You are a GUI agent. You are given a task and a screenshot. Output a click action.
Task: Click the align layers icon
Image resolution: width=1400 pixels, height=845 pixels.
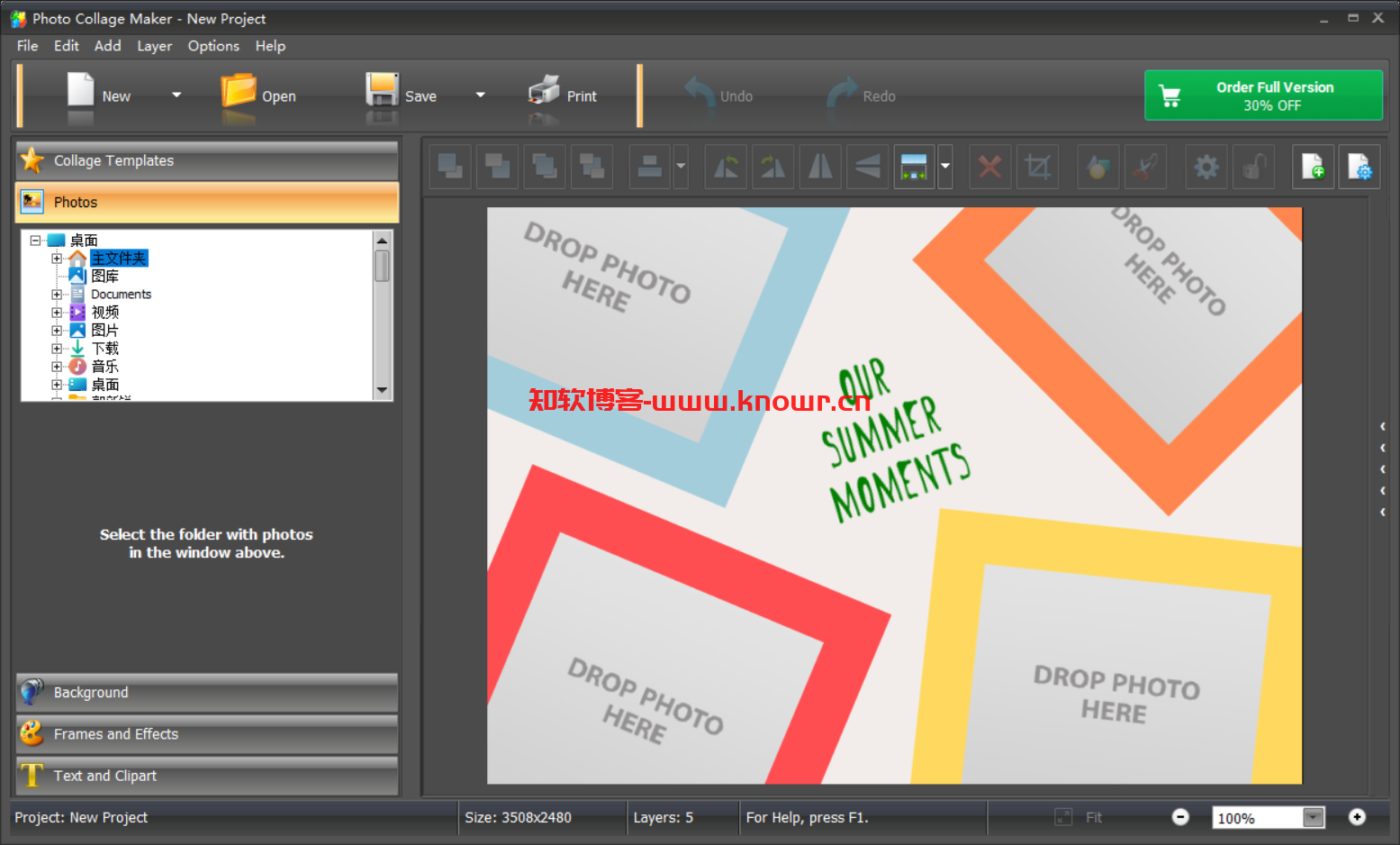coord(650,167)
